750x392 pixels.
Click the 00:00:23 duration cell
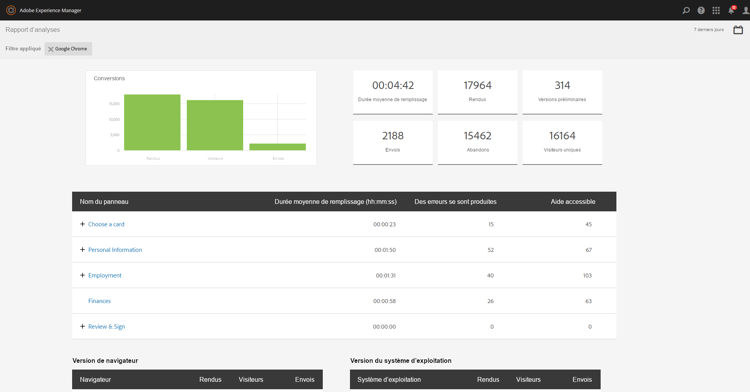(x=384, y=224)
